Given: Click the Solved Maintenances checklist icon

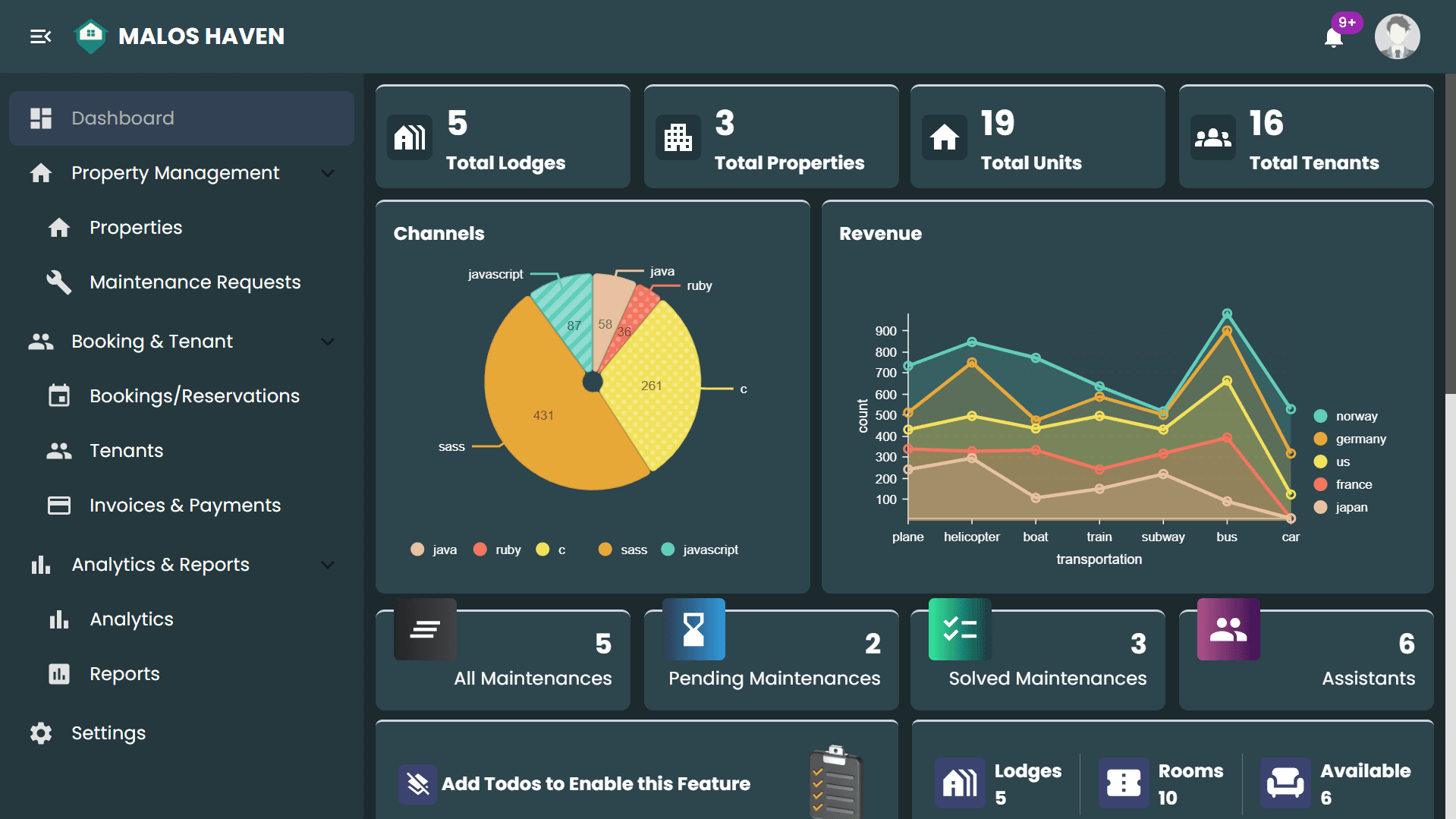Looking at the screenshot, I should pos(960,629).
